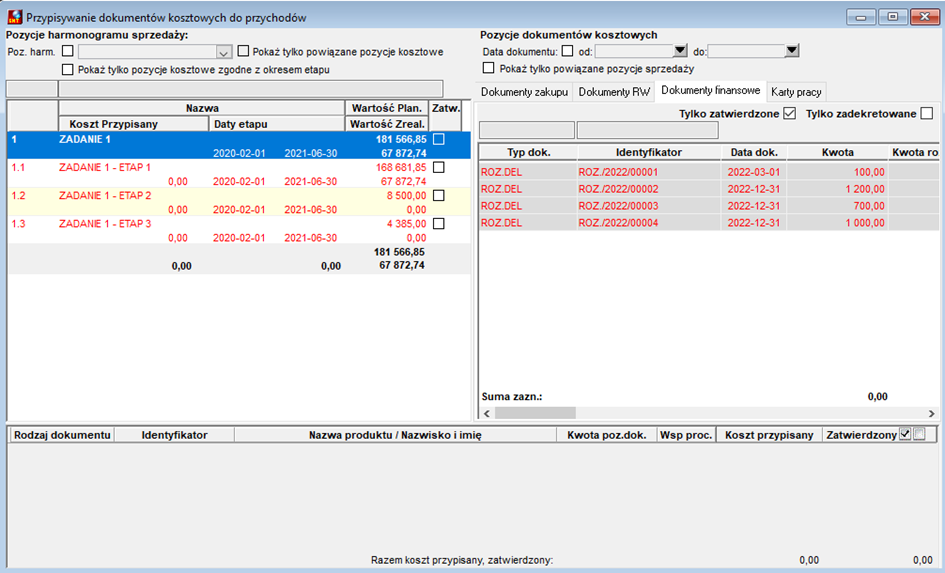Click the Nazwa produktu / Nazwisko i imię header
This screenshot has width=945, height=573.
(395, 435)
